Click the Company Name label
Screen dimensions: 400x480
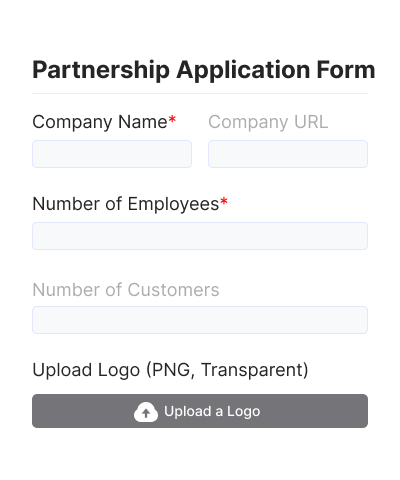100,122
